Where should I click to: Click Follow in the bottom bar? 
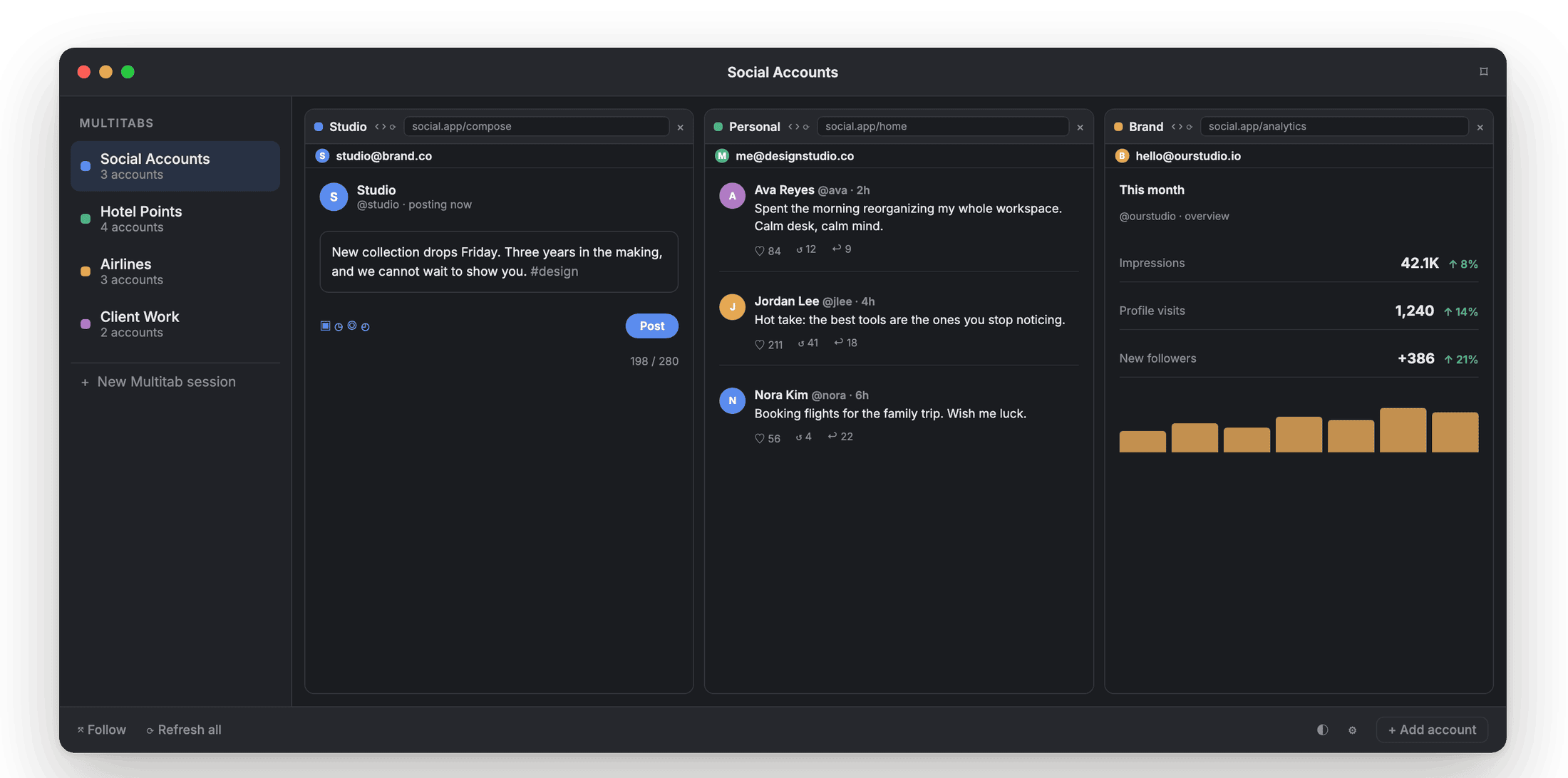101,730
